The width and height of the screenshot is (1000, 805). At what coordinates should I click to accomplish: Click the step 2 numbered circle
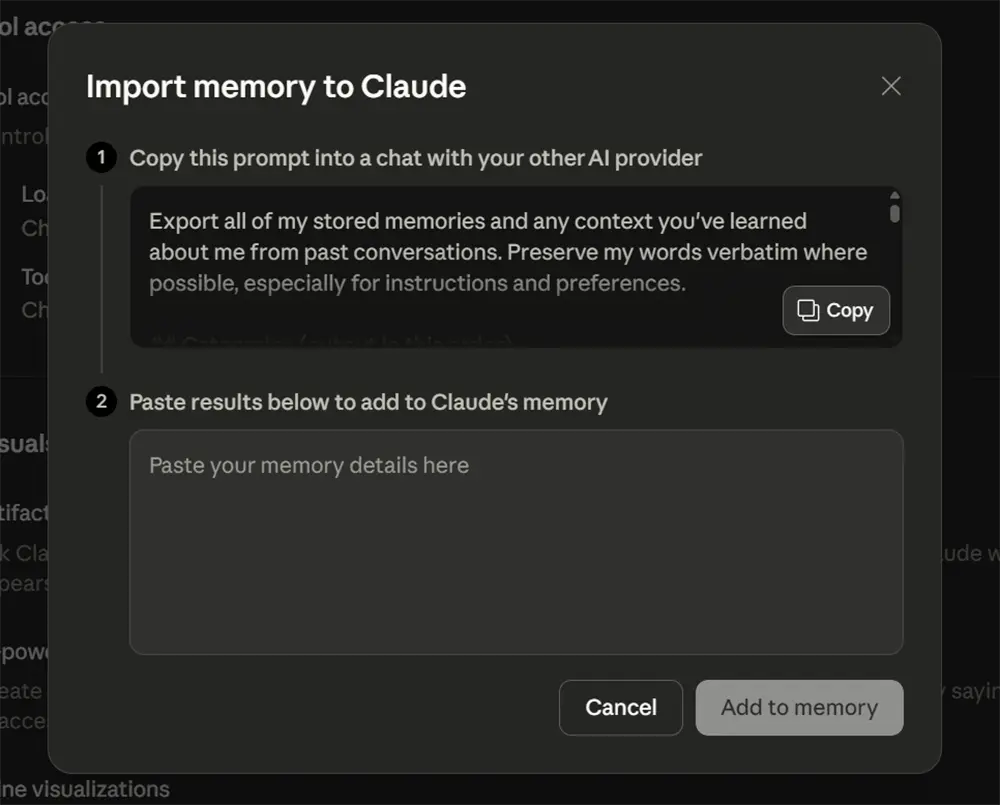click(x=100, y=401)
